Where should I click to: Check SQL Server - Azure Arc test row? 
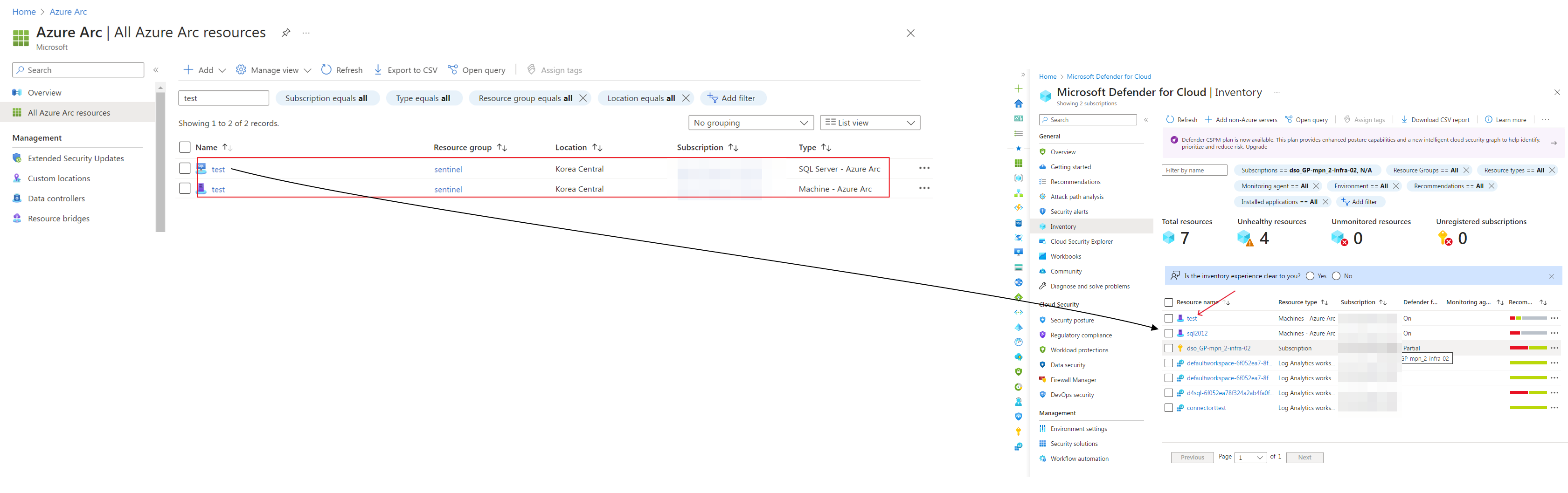click(x=185, y=168)
